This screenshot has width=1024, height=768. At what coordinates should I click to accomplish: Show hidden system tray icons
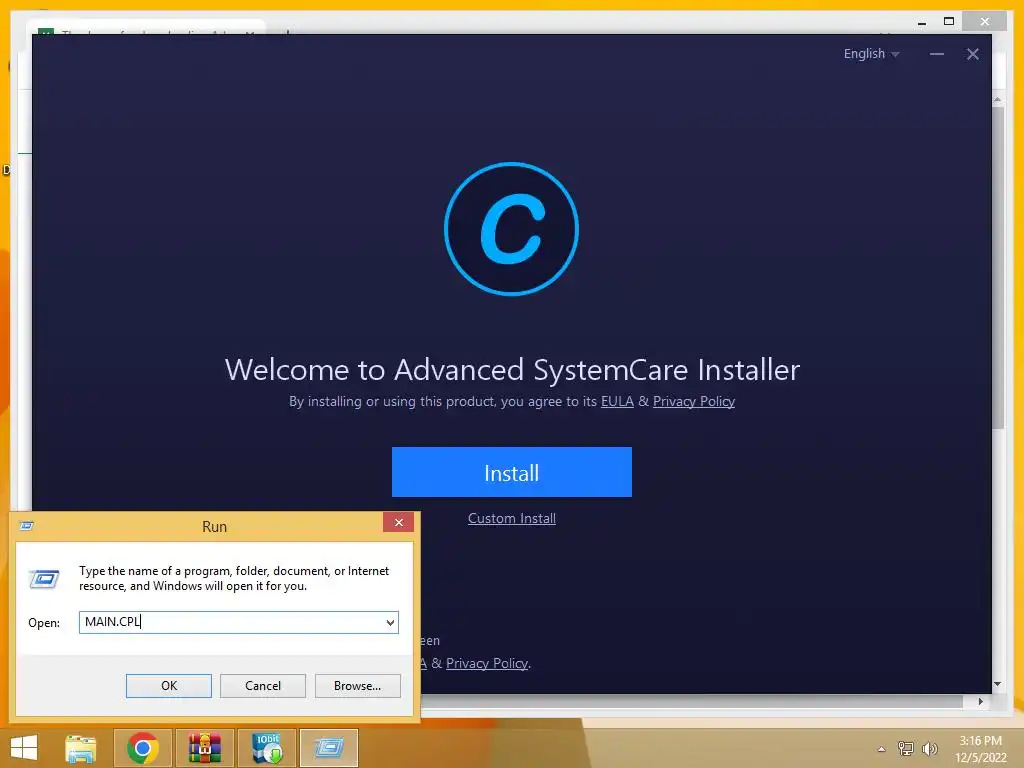[881, 749]
